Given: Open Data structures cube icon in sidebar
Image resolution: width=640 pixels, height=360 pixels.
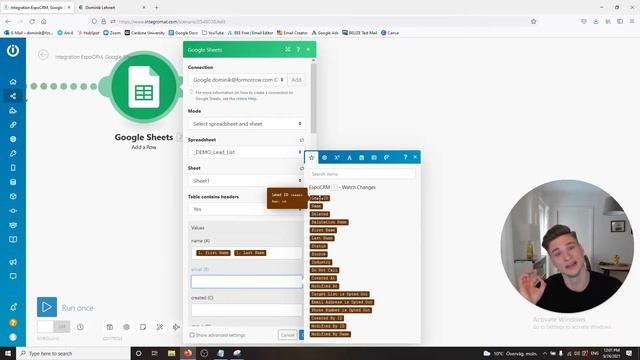Looking at the screenshot, I should click(x=13, y=196).
